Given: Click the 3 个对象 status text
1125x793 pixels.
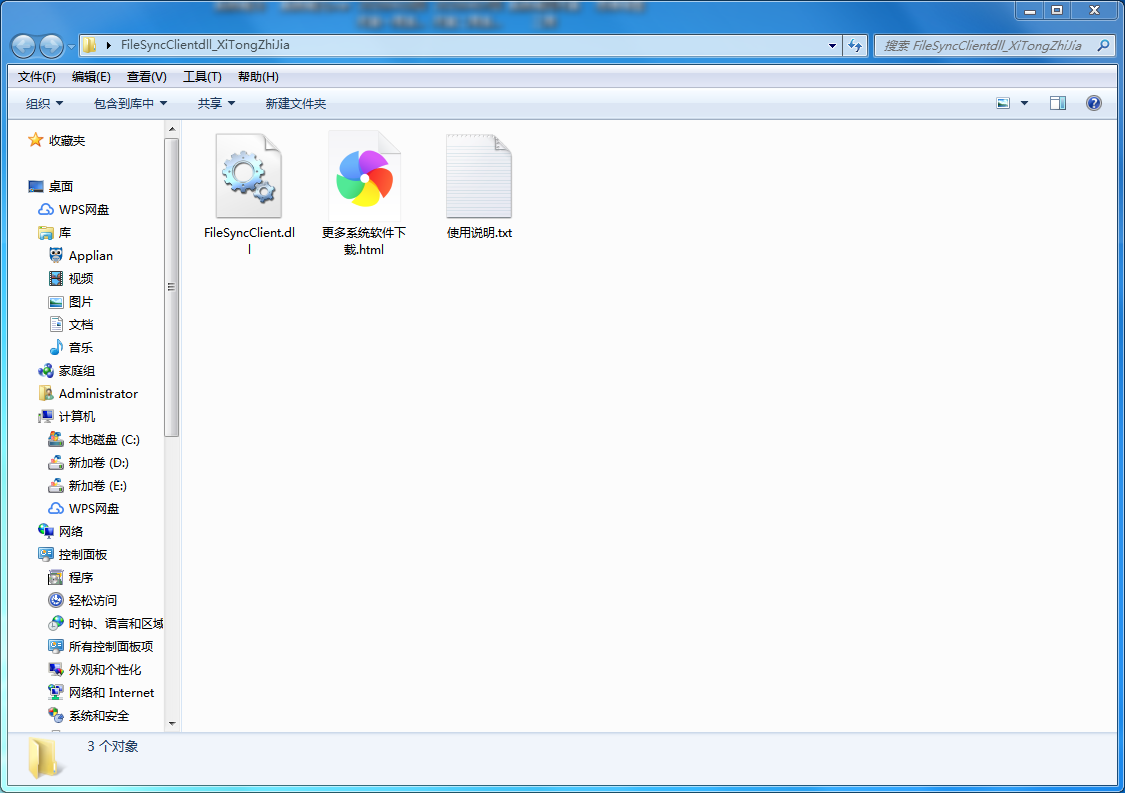Looking at the screenshot, I should 113,746.
